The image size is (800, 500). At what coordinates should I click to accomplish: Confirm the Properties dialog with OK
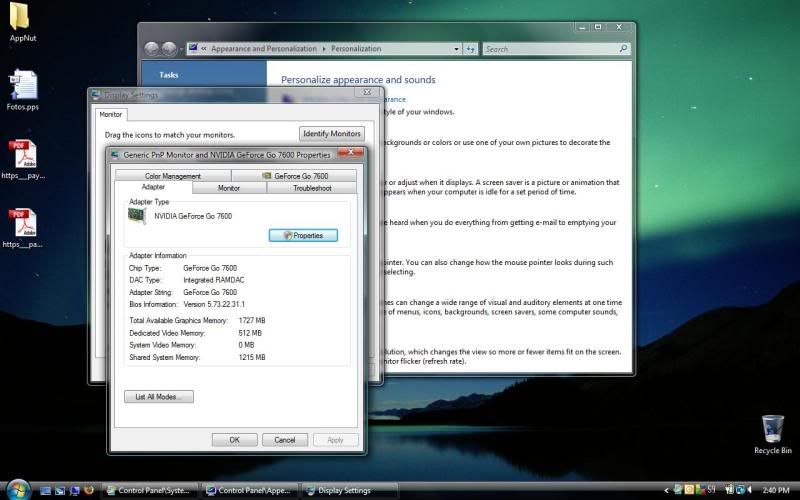[234, 440]
